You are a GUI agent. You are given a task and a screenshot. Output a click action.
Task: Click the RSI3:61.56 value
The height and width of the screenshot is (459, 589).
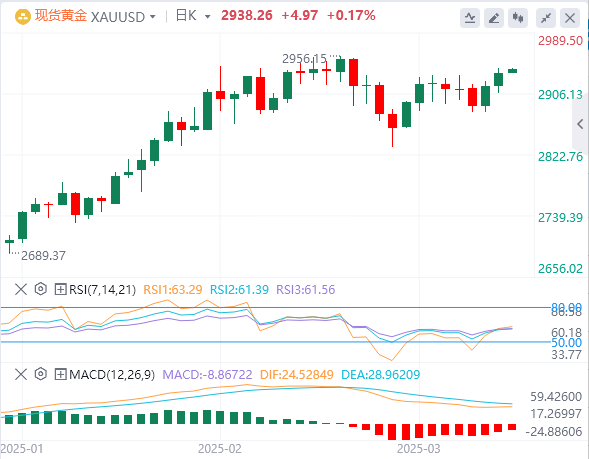305,290
